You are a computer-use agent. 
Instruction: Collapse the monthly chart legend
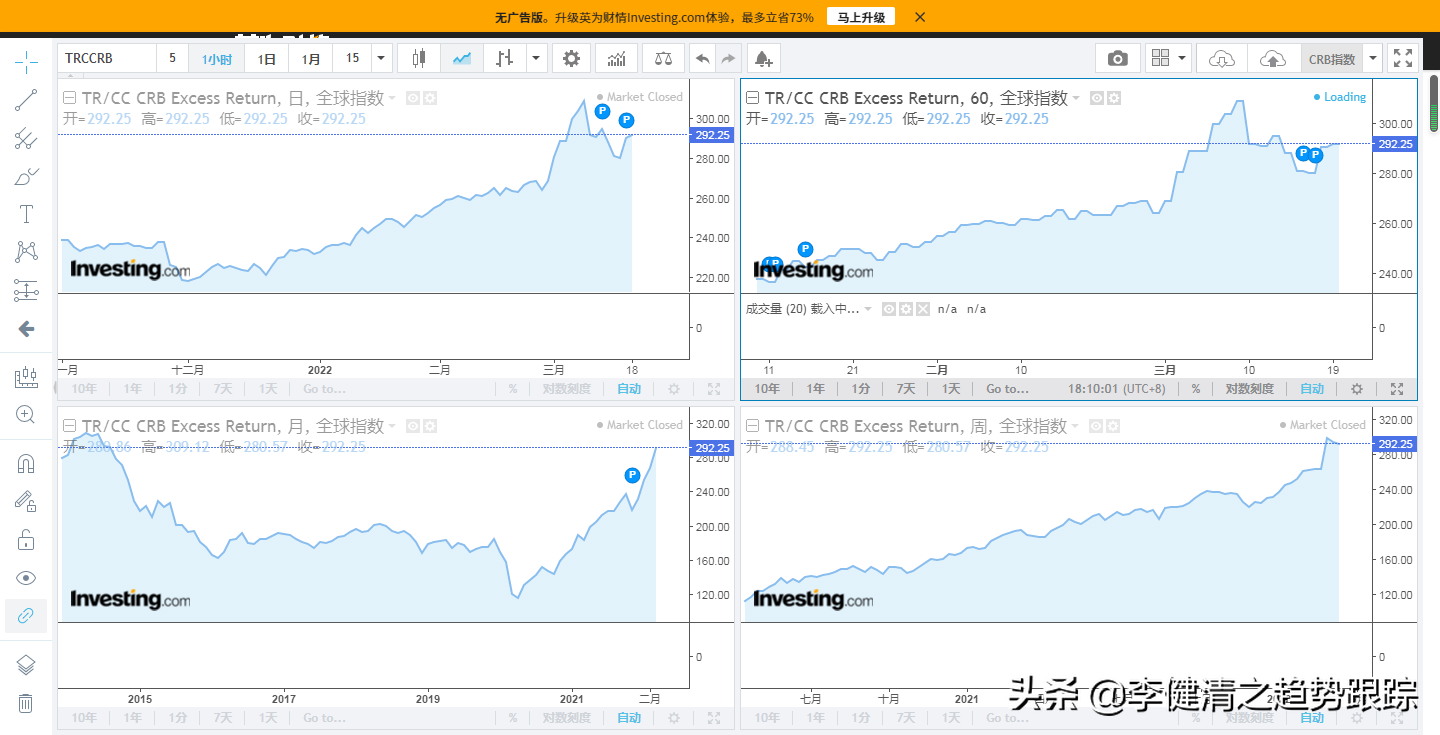(x=70, y=426)
